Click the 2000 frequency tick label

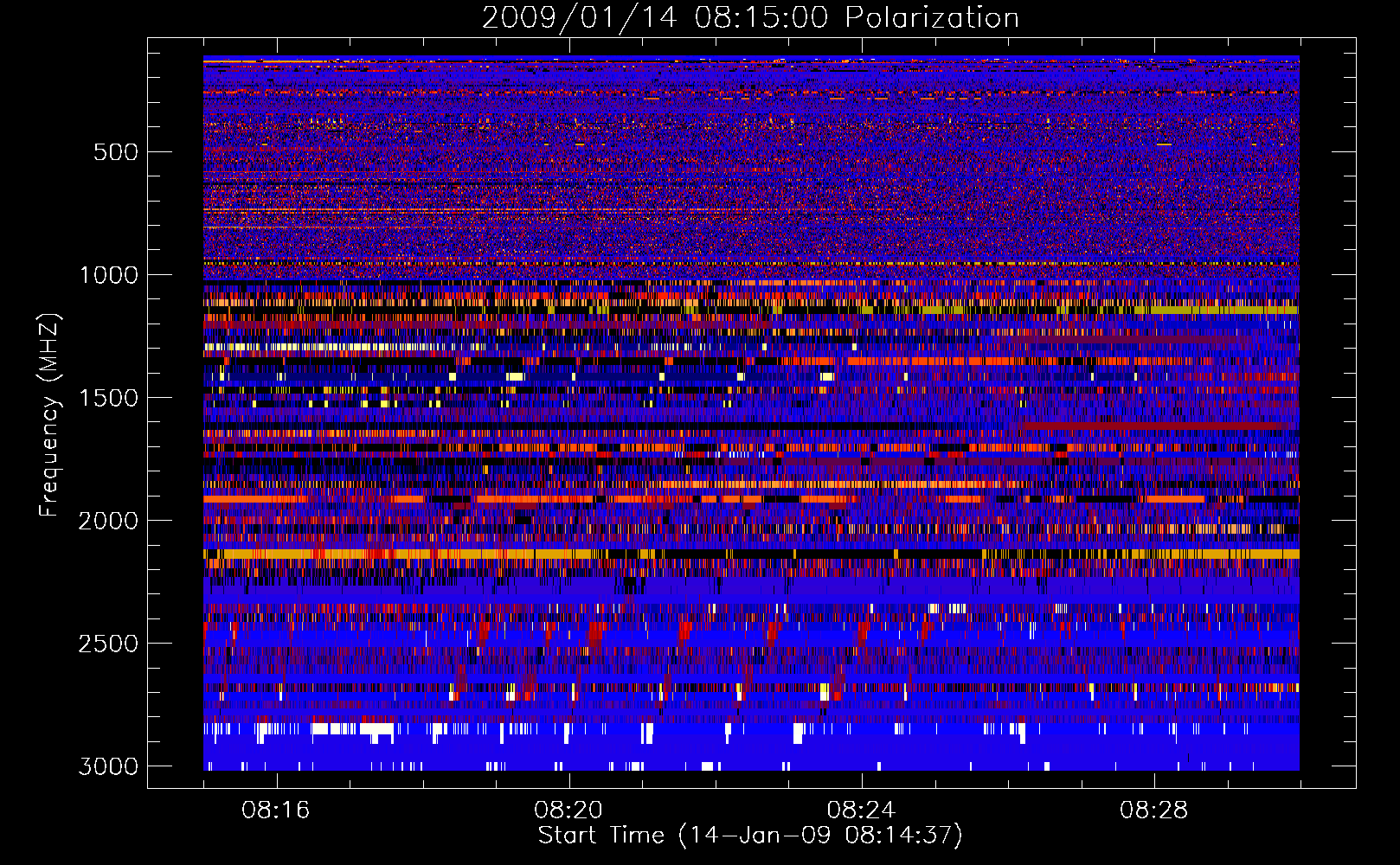coord(109,521)
